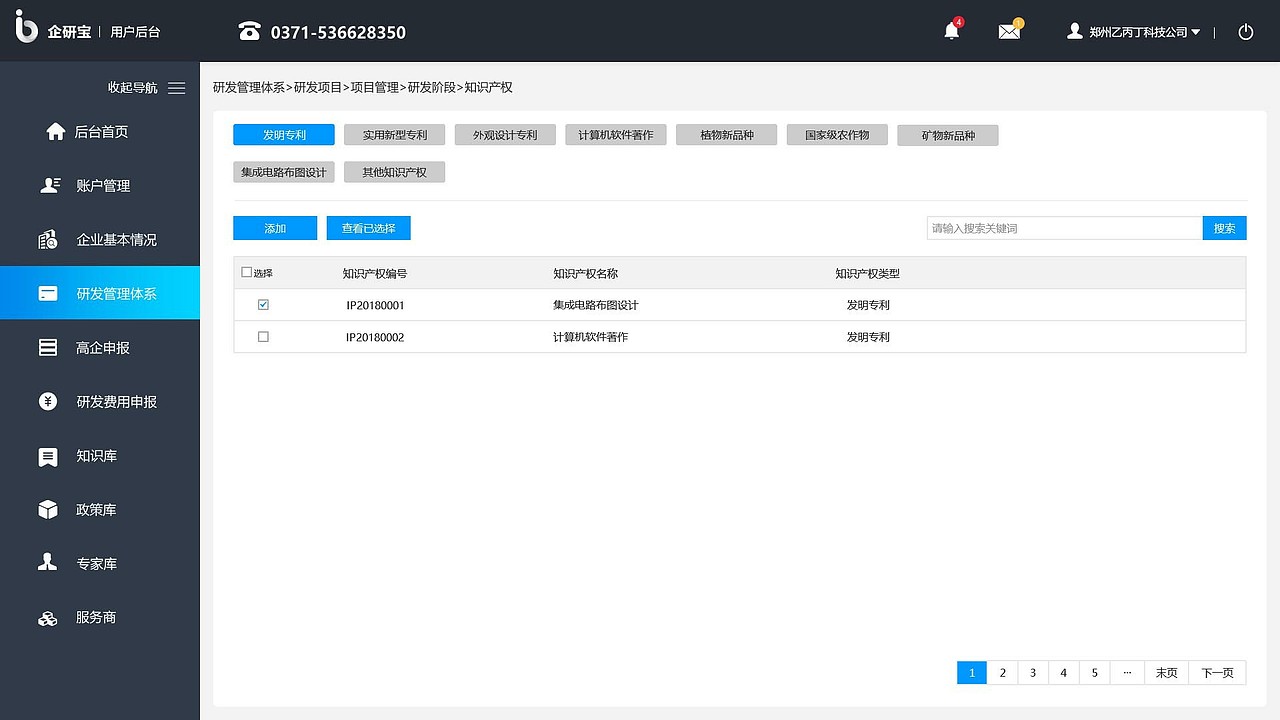Viewport: 1280px width, 720px height.
Task: Click the 专家库 person icon
Action: click(48, 563)
